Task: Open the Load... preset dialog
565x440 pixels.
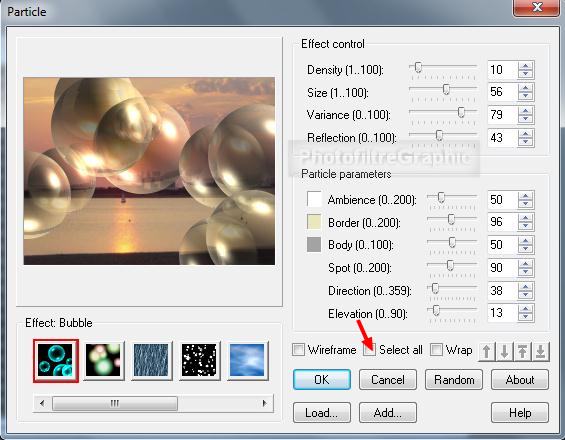Action: coord(322,413)
